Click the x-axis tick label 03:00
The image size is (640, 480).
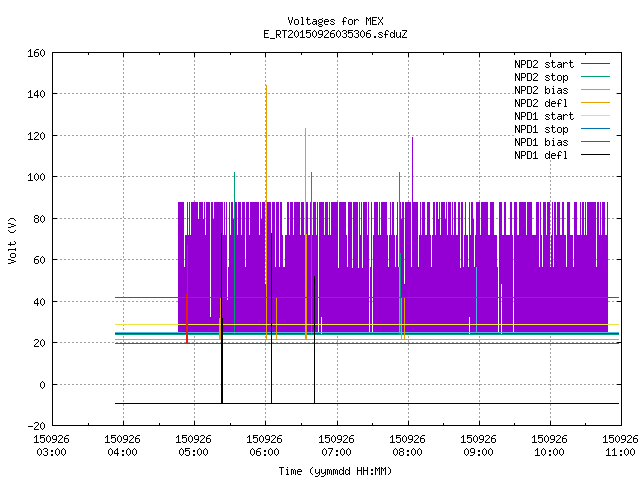coord(51,452)
